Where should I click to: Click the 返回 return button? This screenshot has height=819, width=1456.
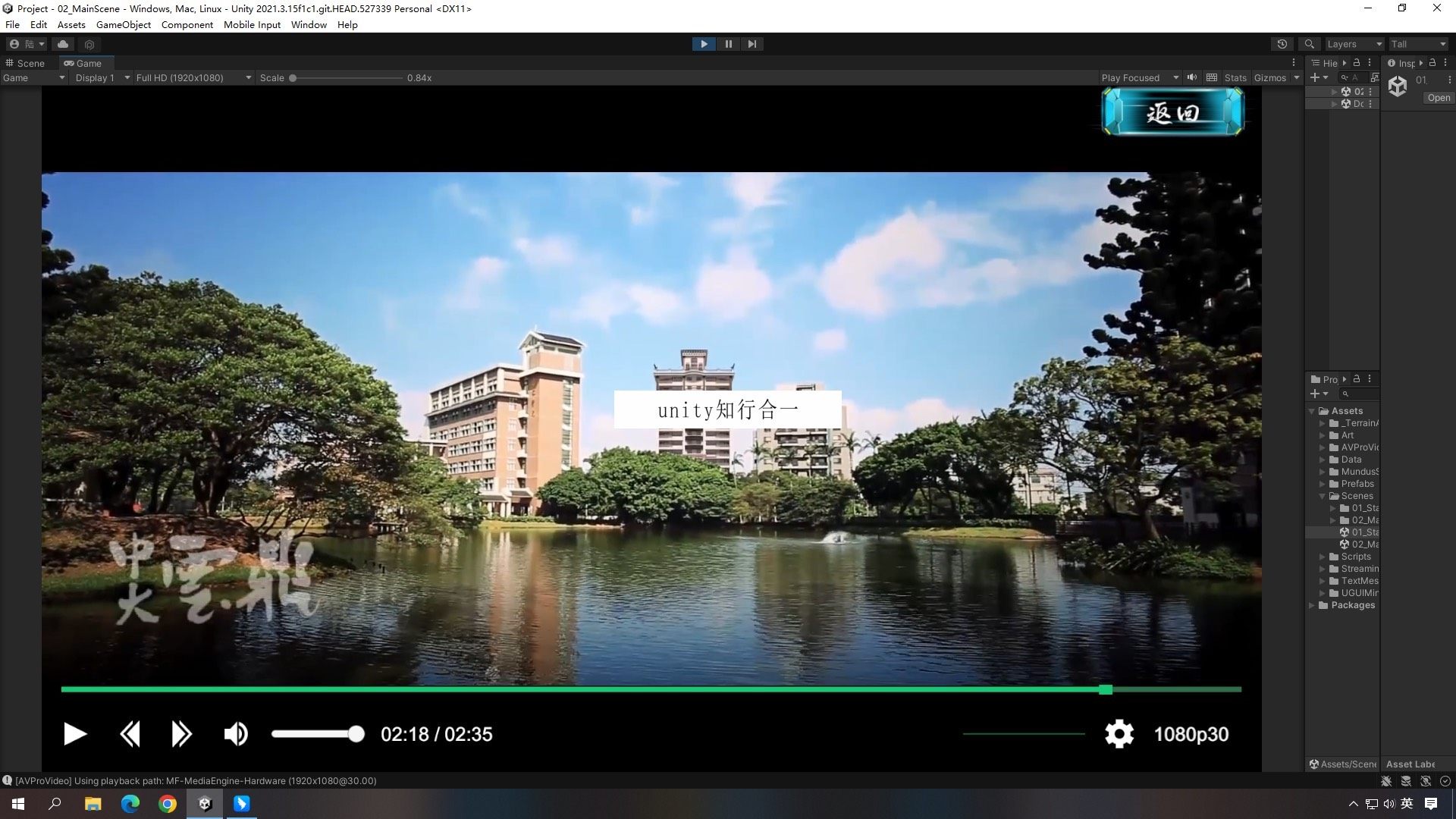pyautogui.click(x=1172, y=112)
